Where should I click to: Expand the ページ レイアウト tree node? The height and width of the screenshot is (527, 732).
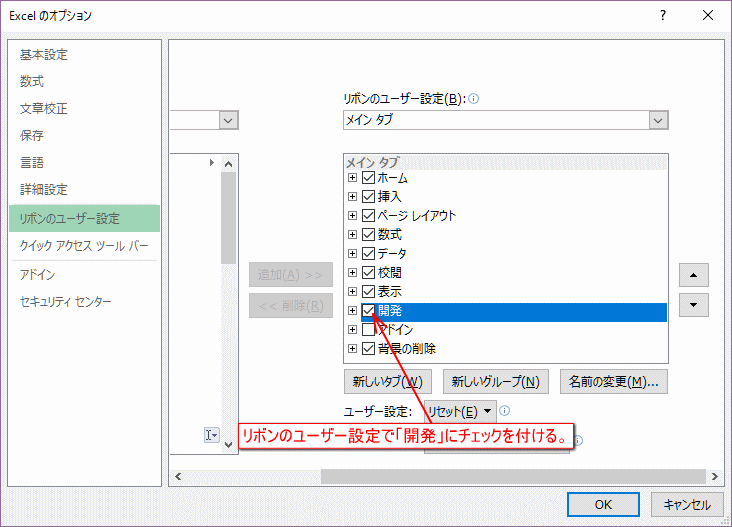pyautogui.click(x=352, y=215)
